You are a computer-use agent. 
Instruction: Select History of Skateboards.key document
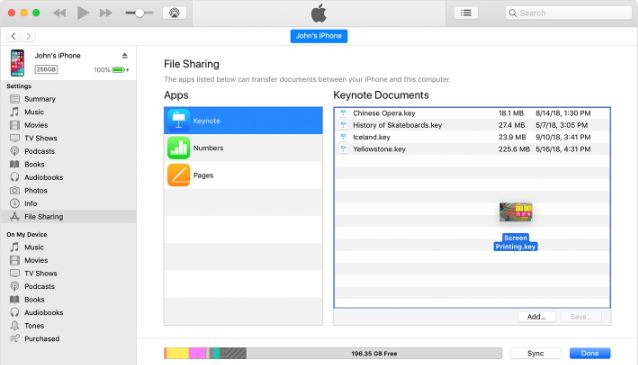[x=472, y=125]
